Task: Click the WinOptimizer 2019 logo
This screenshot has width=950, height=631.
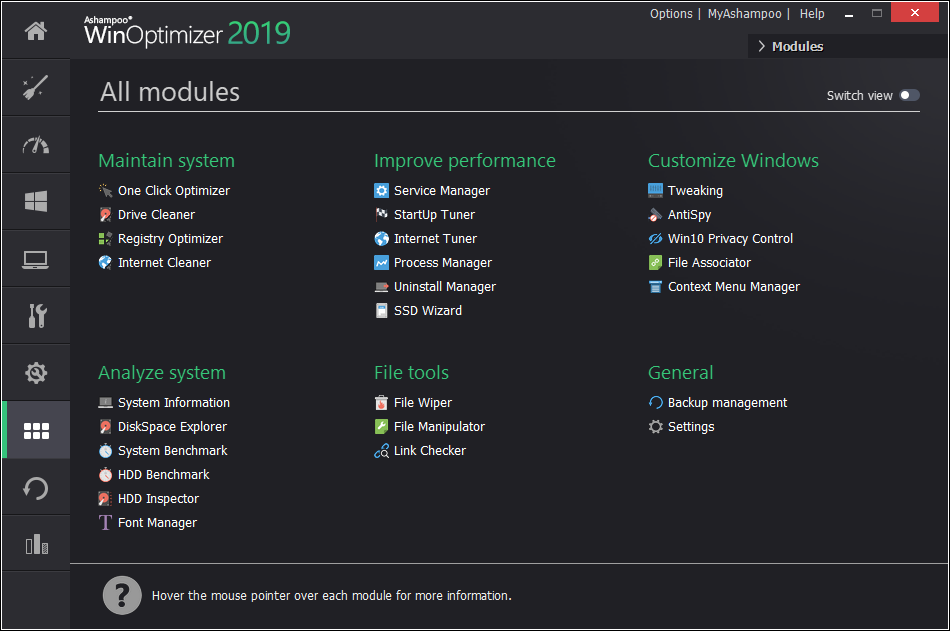Action: click(187, 32)
